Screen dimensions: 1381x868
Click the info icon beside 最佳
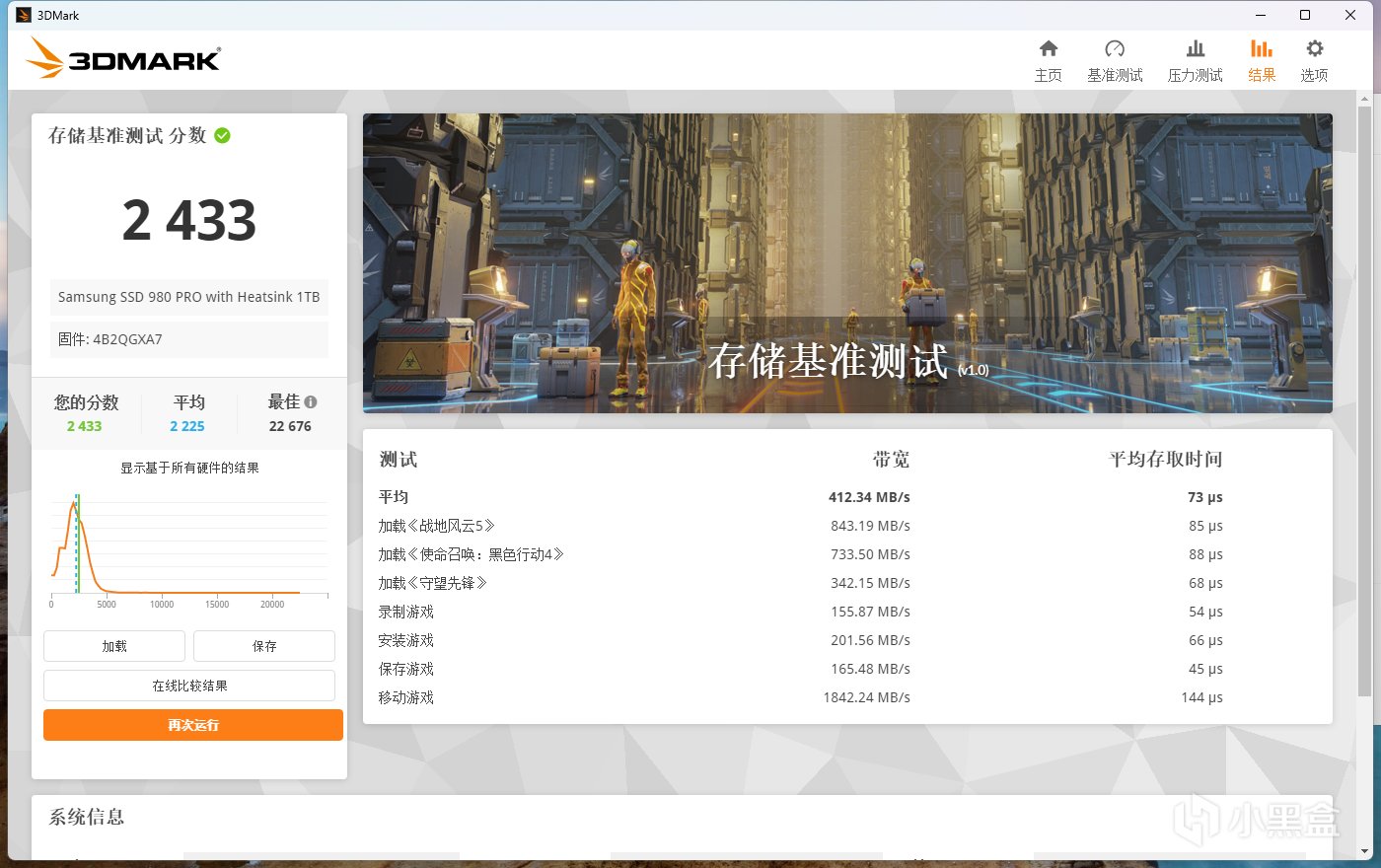[311, 401]
